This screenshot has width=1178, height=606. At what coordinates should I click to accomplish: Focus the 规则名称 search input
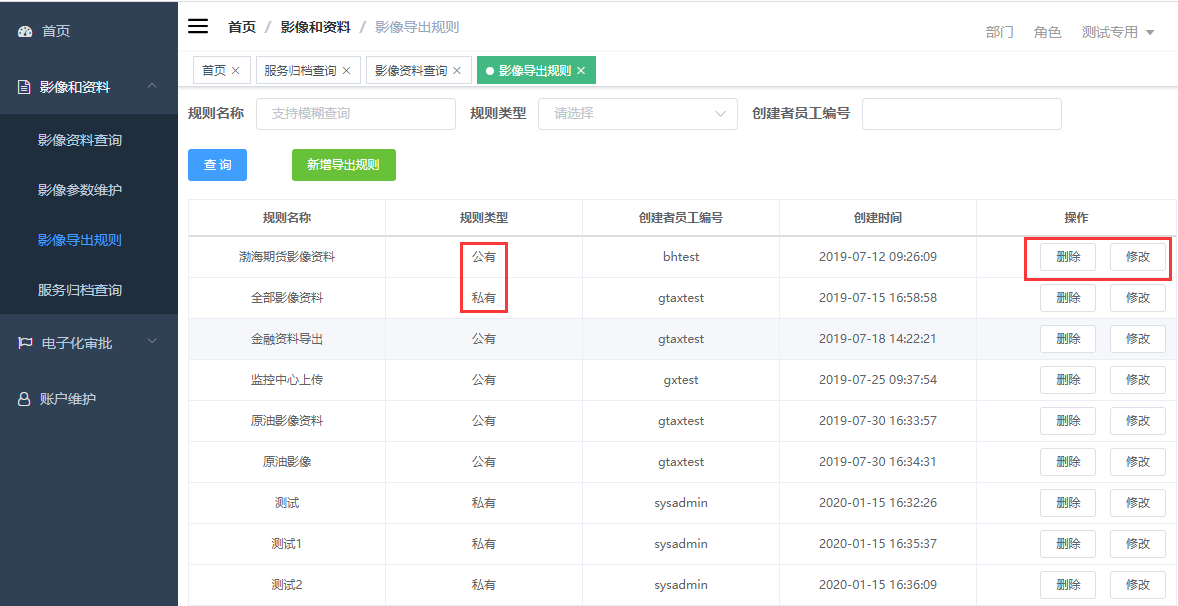click(356, 113)
